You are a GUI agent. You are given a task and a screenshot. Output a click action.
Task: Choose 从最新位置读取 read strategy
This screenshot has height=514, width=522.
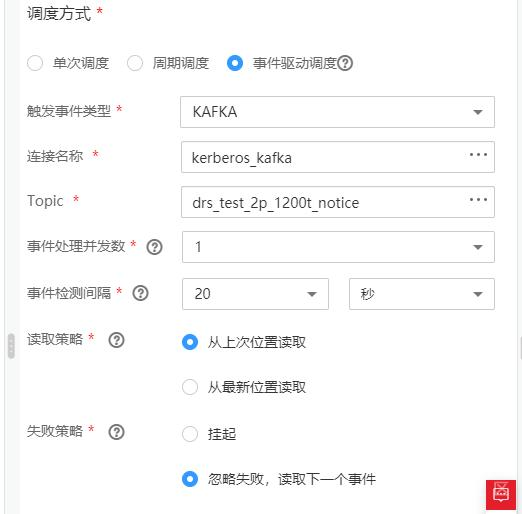click(x=190, y=387)
